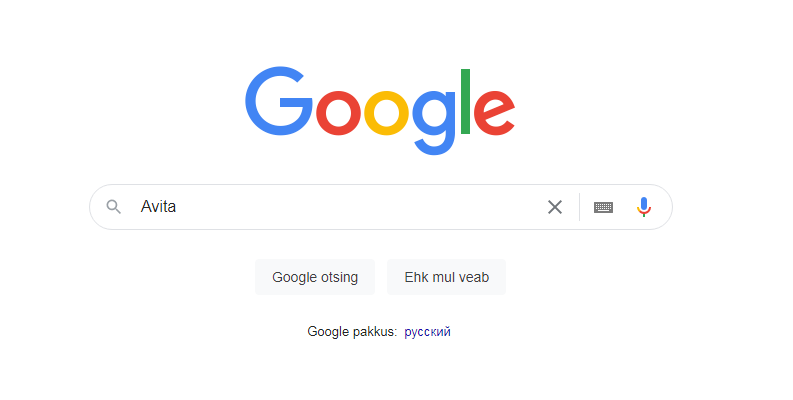Screen dimensions: 793x400
Task: Click the yellow o in Google logo
Action: point(387,113)
